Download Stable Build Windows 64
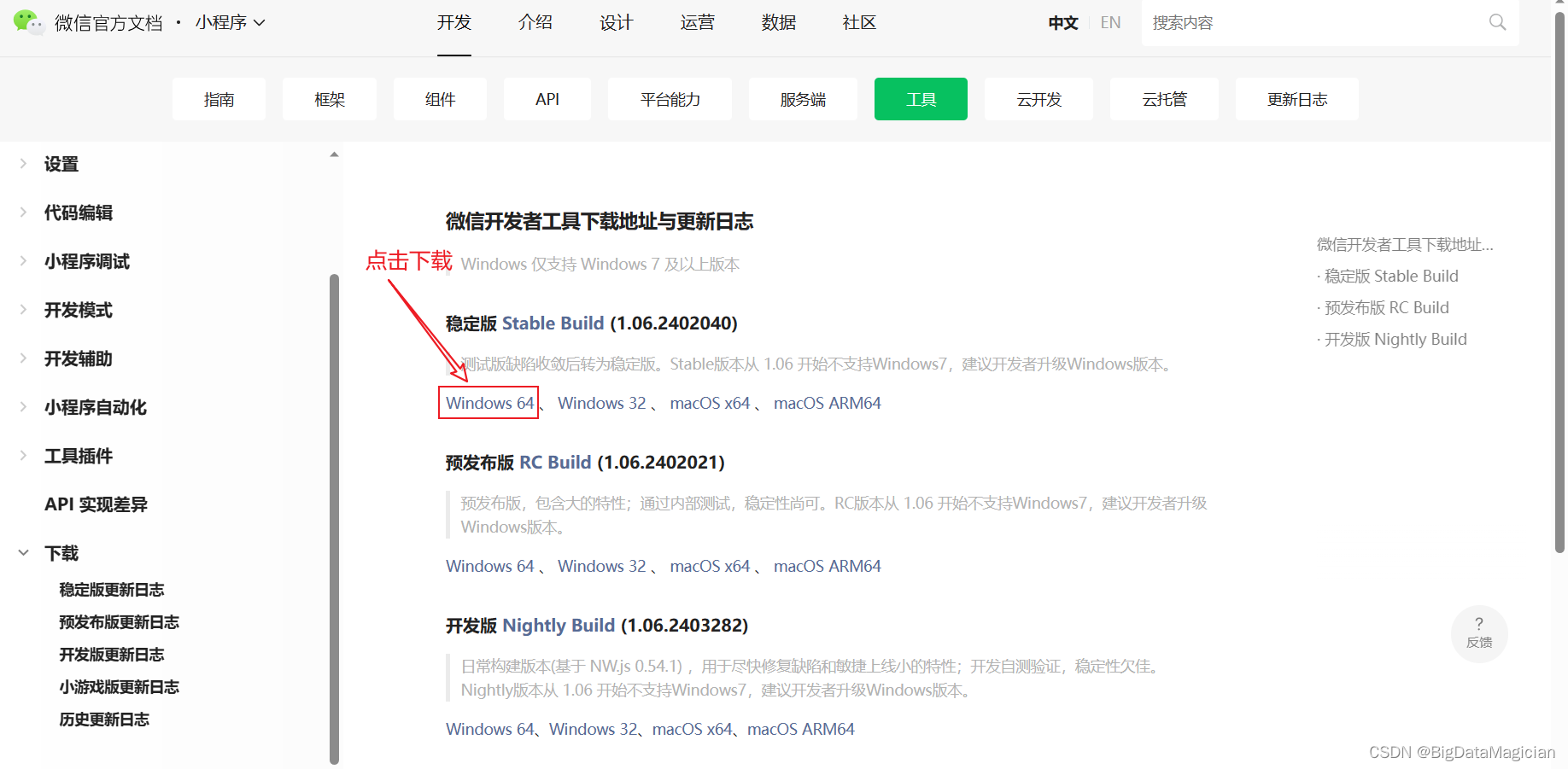The height and width of the screenshot is (769, 1568). coord(489,403)
